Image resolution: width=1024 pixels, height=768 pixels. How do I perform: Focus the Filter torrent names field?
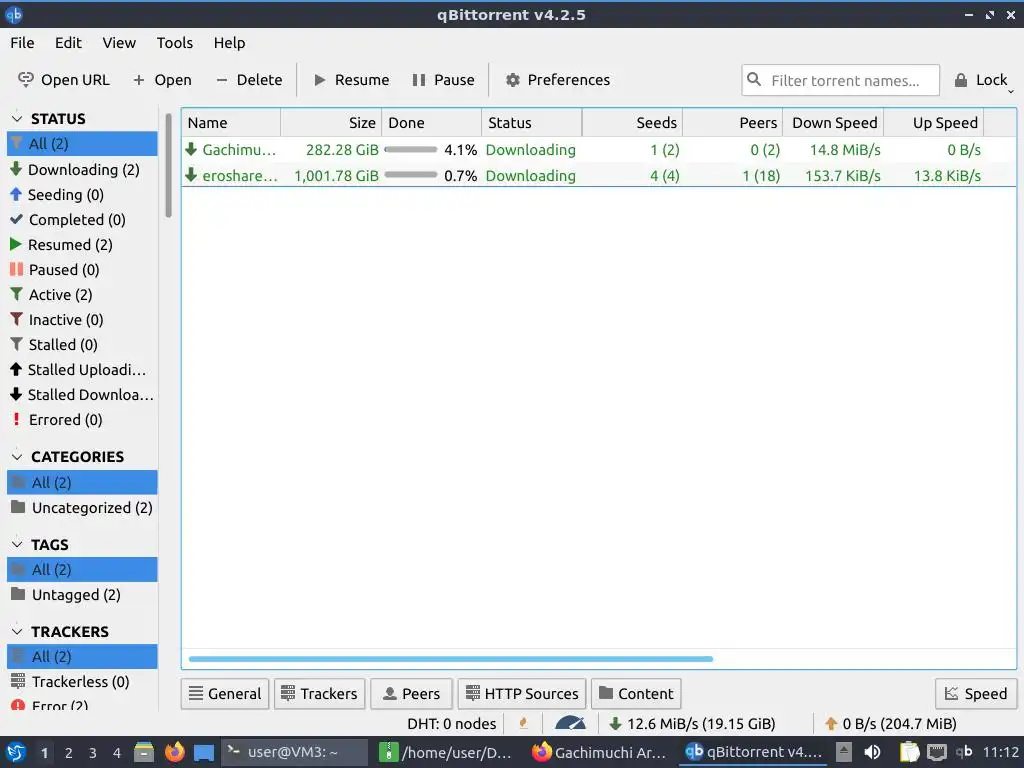click(x=840, y=80)
